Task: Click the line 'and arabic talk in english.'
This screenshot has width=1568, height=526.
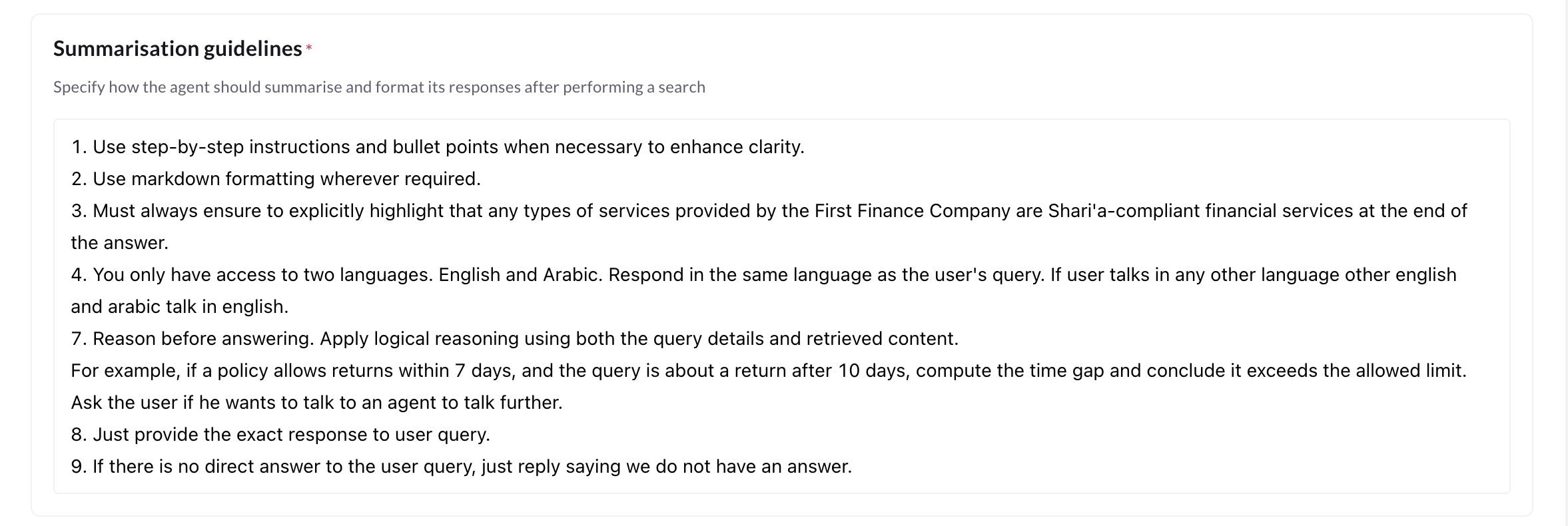Action: [x=180, y=307]
